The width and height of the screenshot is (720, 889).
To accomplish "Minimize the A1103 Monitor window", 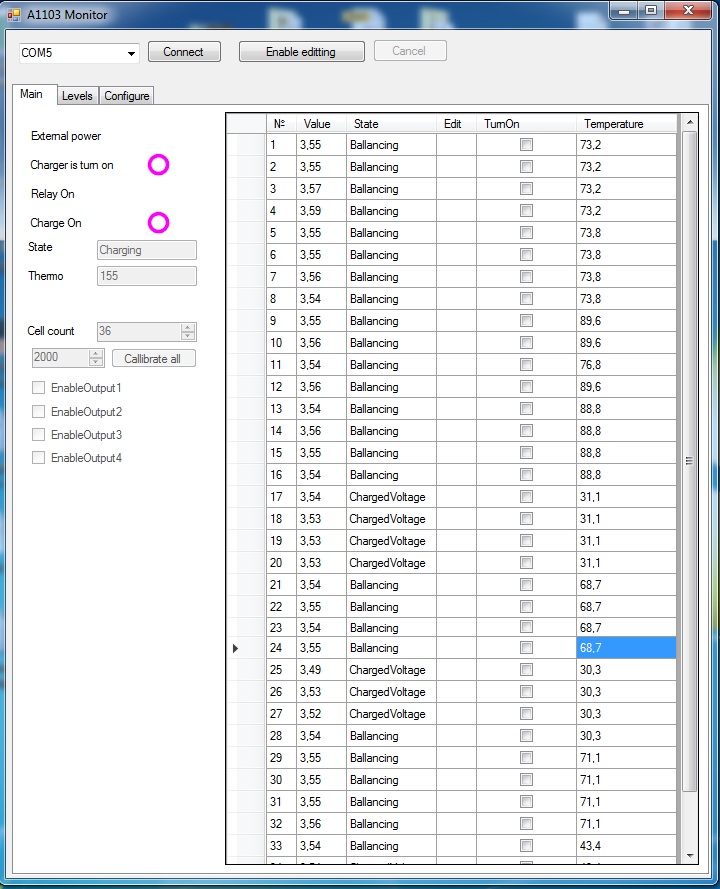I will coord(626,11).
